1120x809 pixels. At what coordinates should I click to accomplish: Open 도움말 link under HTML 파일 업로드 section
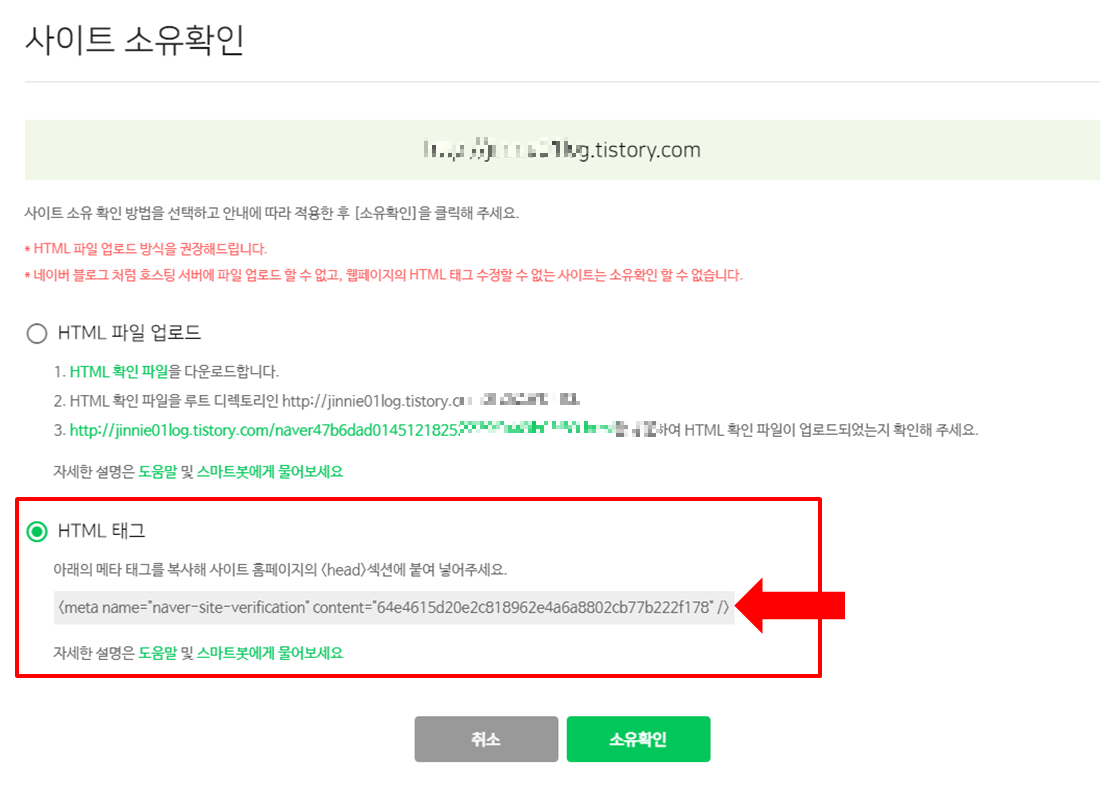pos(157,471)
